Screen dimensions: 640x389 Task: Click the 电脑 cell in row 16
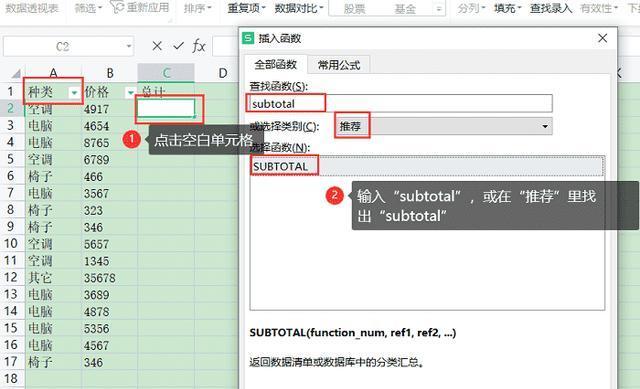53,345
